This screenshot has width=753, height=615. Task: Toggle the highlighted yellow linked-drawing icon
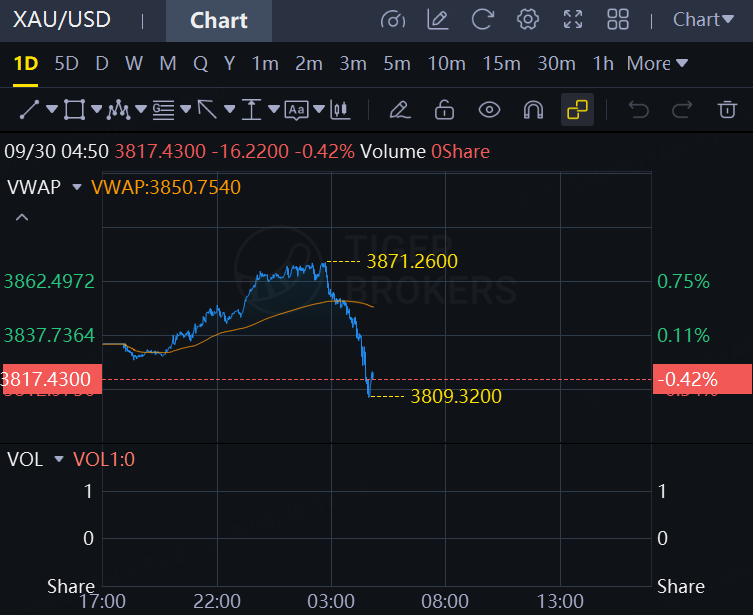point(577,110)
